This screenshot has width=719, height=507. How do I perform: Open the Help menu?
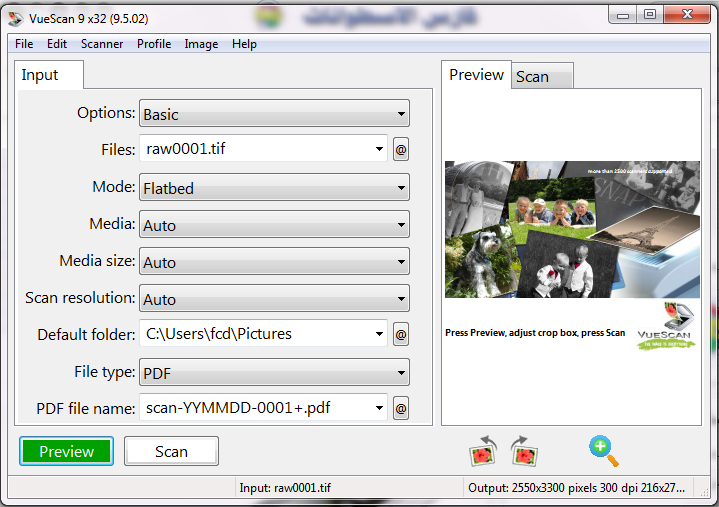244,44
